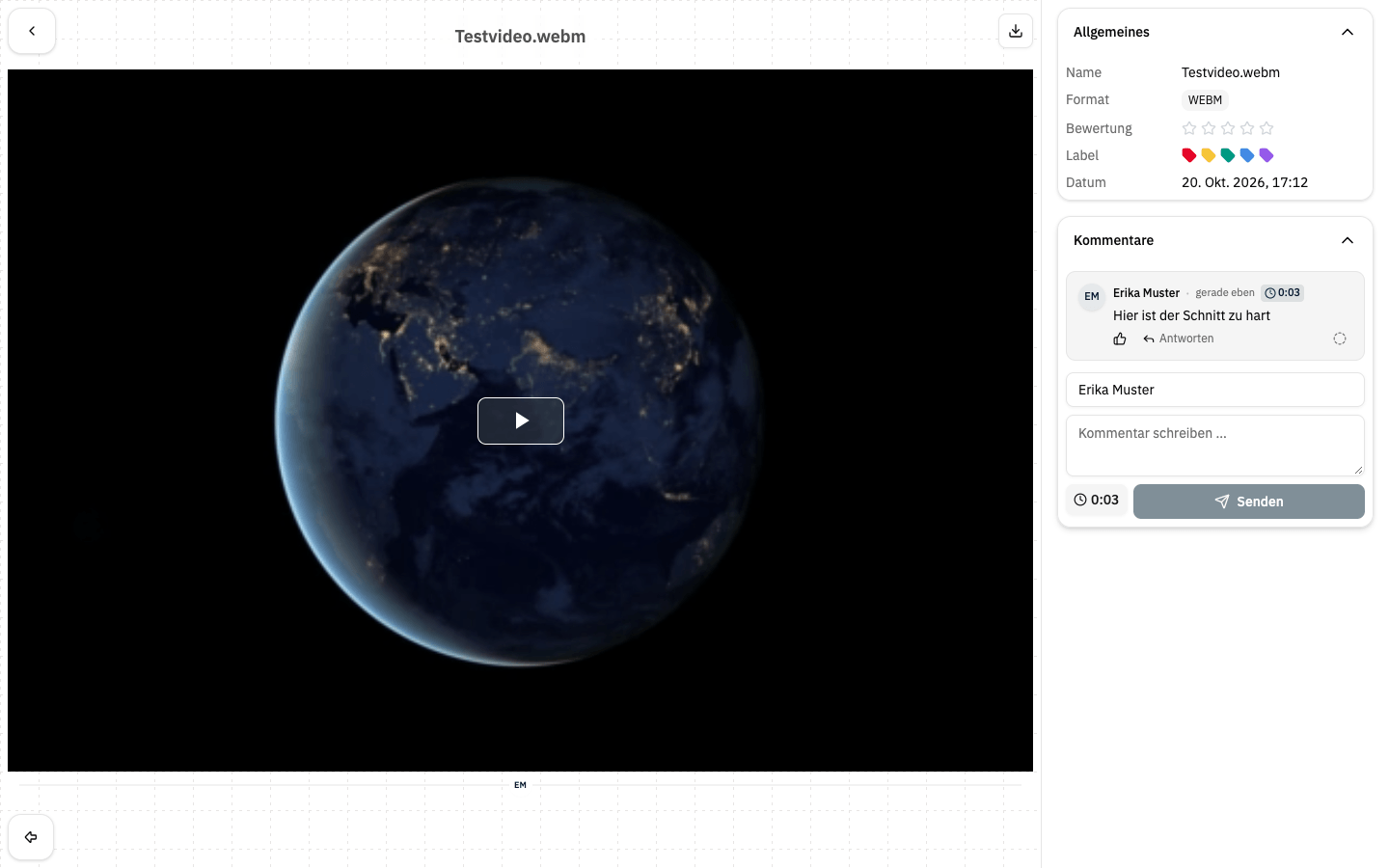Rate the video three stars

pyautogui.click(x=1228, y=128)
